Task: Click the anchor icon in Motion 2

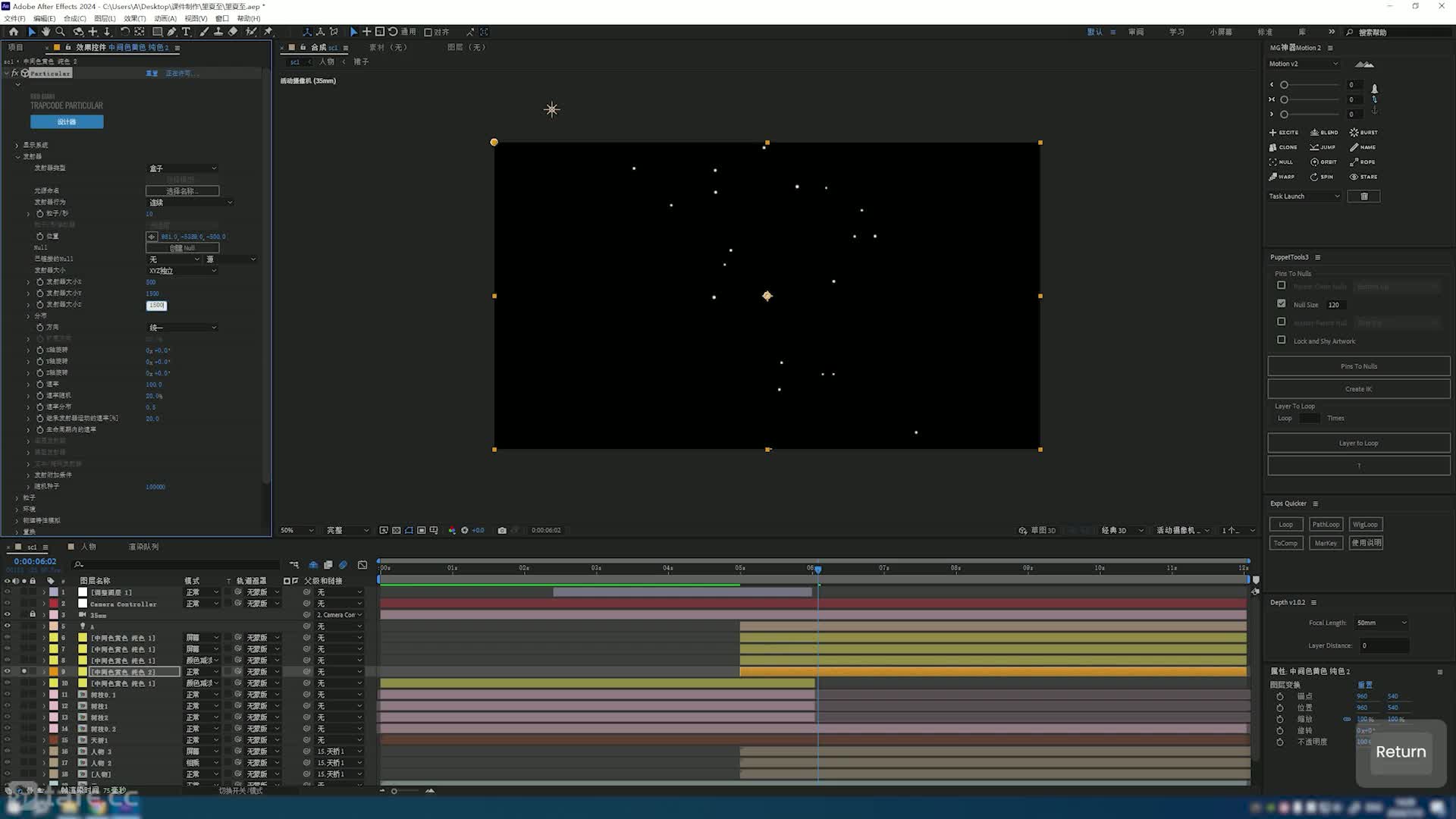Action: click(x=1374, y=110)
